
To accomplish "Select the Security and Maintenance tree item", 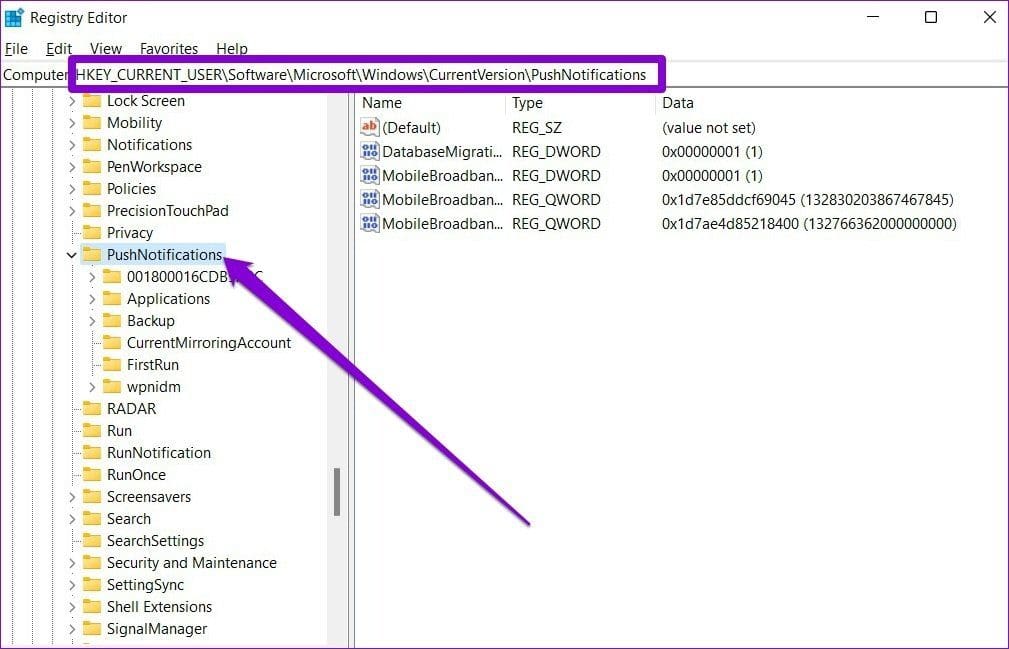I will tap(191, 563).
